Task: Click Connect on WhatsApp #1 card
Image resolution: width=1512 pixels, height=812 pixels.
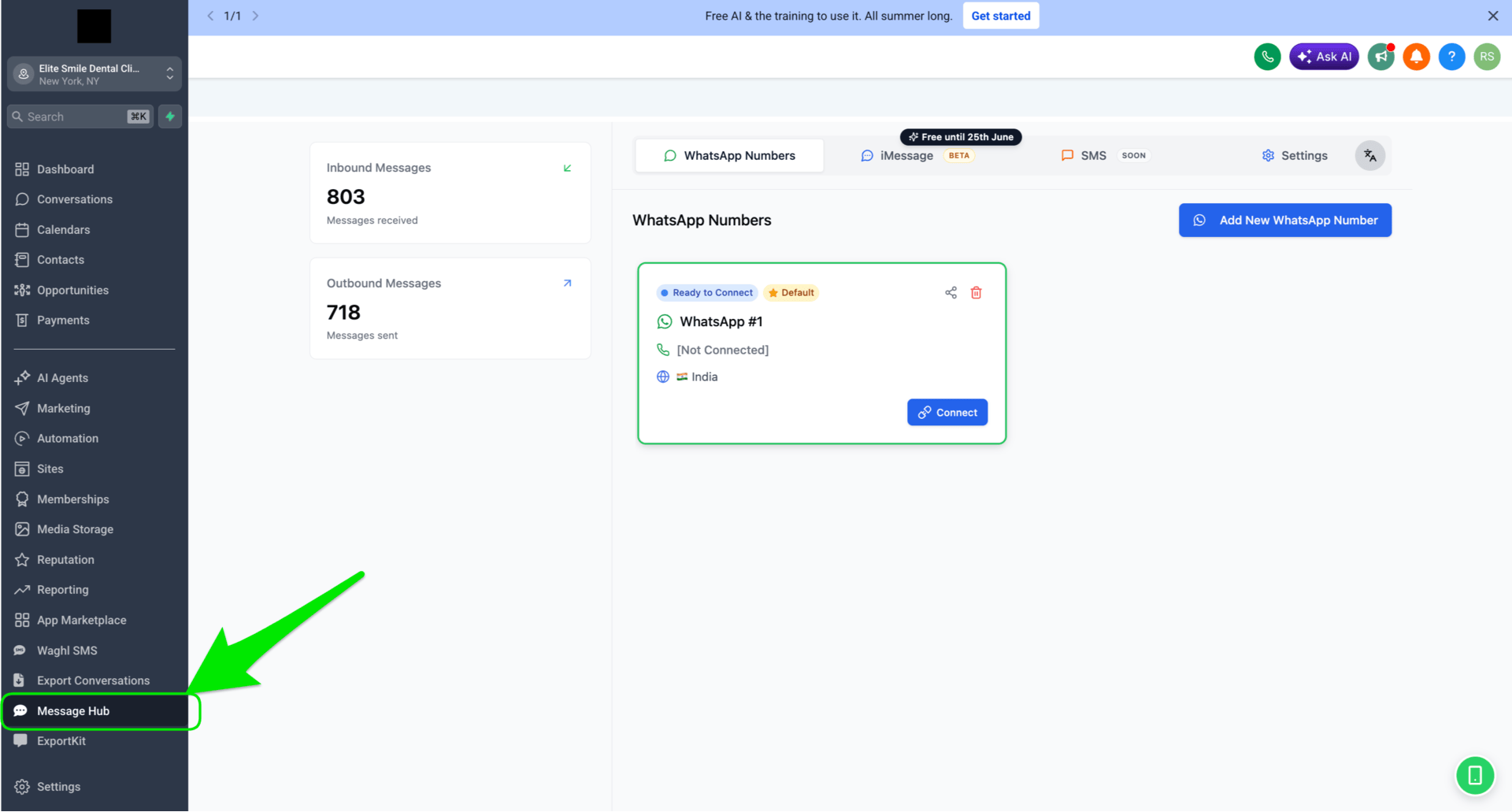Action: 947,413
